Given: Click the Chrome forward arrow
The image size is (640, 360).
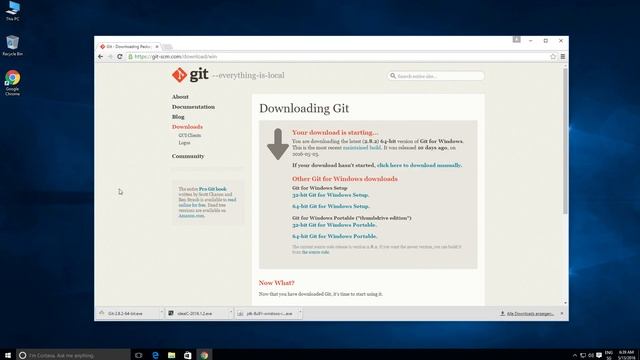Looking at the screenshot, I should click(110, 57).
